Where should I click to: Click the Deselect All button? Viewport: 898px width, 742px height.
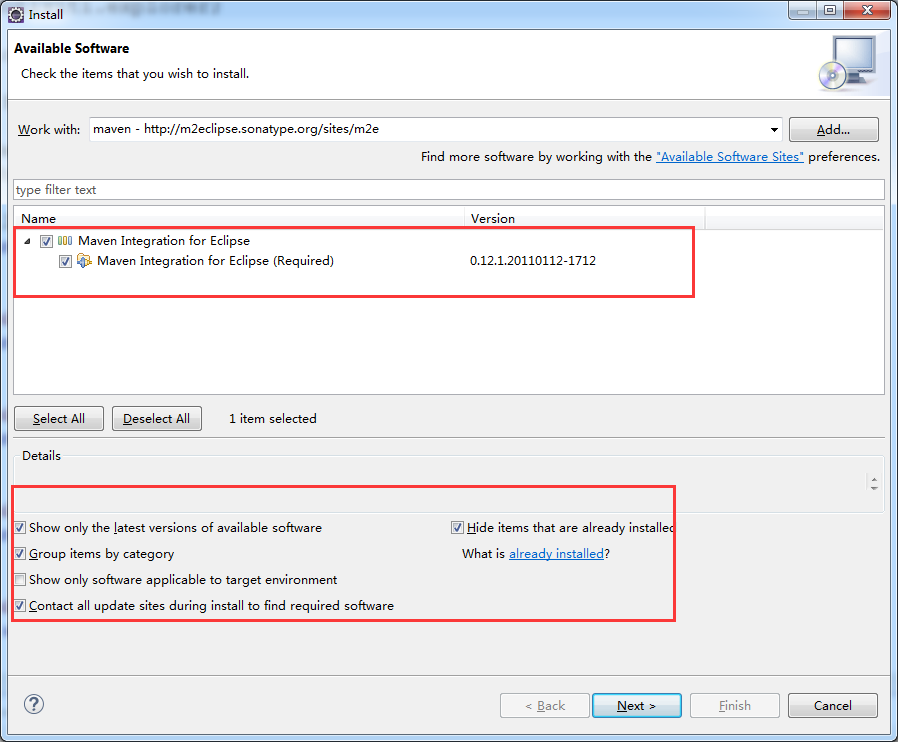156,419
